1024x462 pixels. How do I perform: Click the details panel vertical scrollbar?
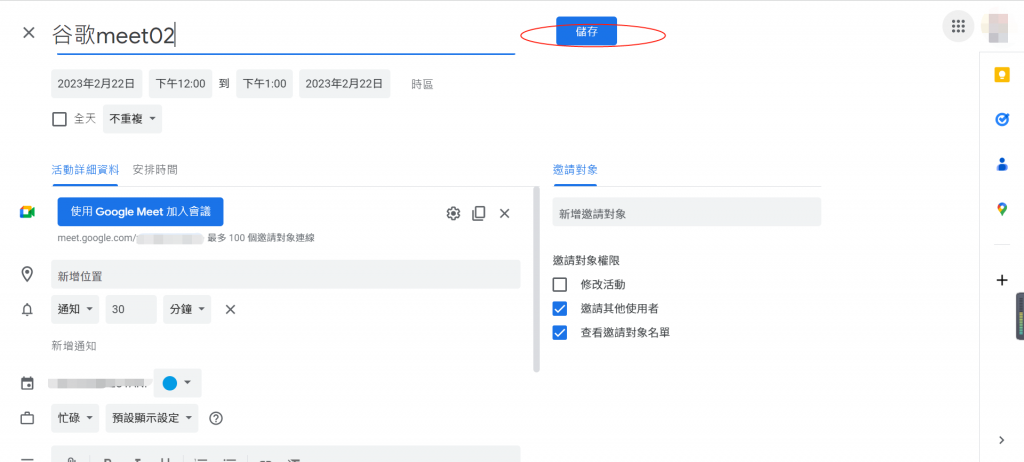(536, 279)
